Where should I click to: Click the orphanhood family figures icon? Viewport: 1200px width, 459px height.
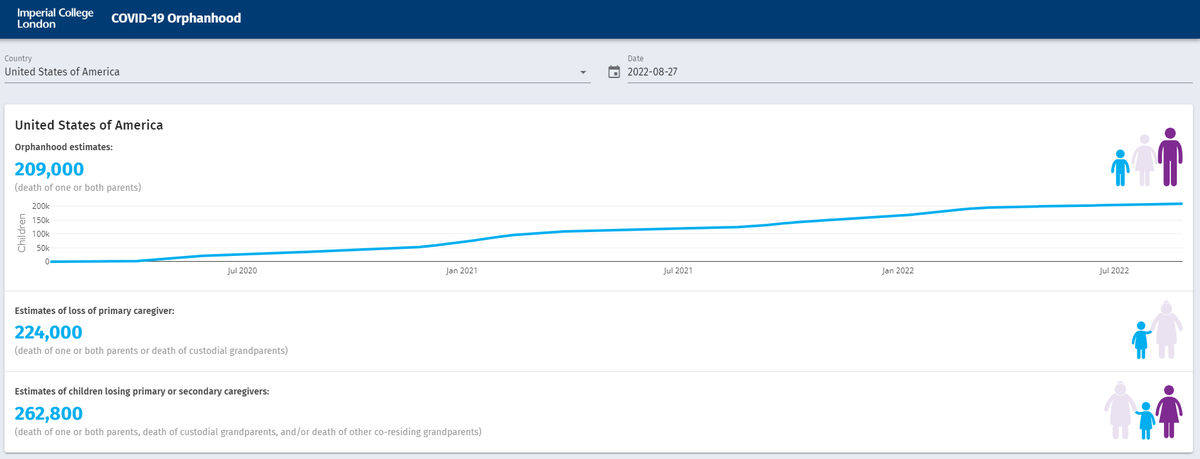pyautogui.click(x=1147, y=158)
